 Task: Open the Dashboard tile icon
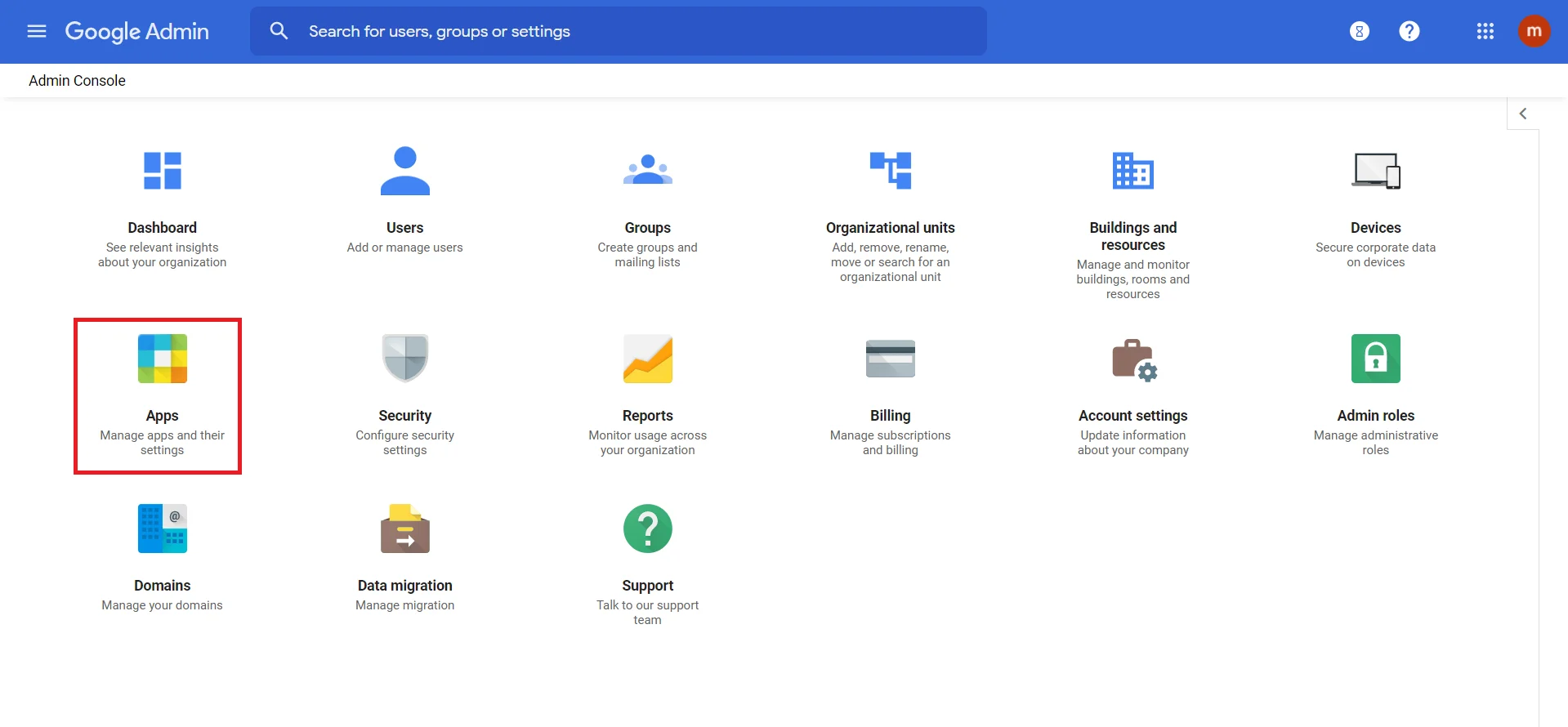pyautogui.click(x=162, y=171)
